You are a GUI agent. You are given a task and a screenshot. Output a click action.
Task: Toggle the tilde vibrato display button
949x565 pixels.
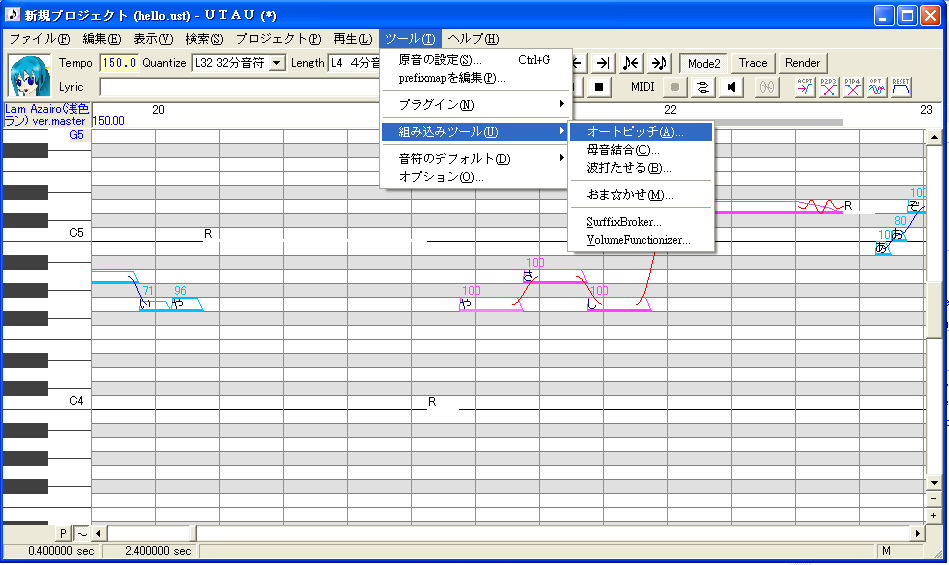[82, 534]
